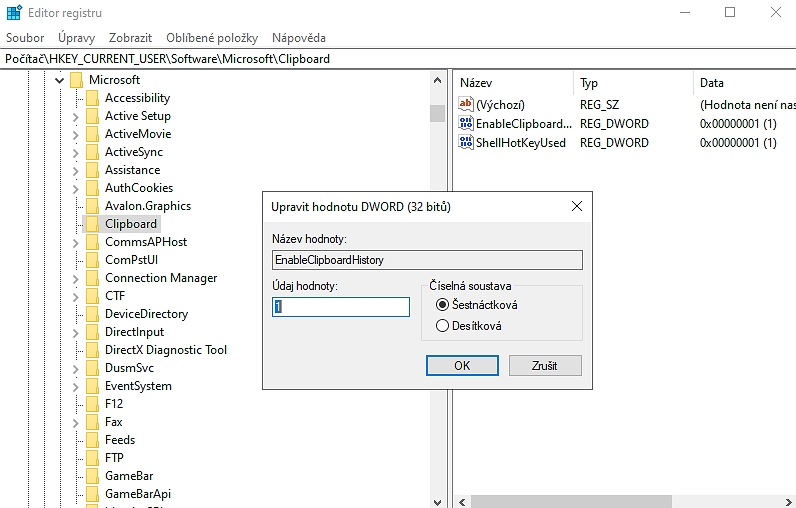Screen dimensions: 796x508
Task: Click the tree pane scroll-up arrow
Action: [438, 80]
